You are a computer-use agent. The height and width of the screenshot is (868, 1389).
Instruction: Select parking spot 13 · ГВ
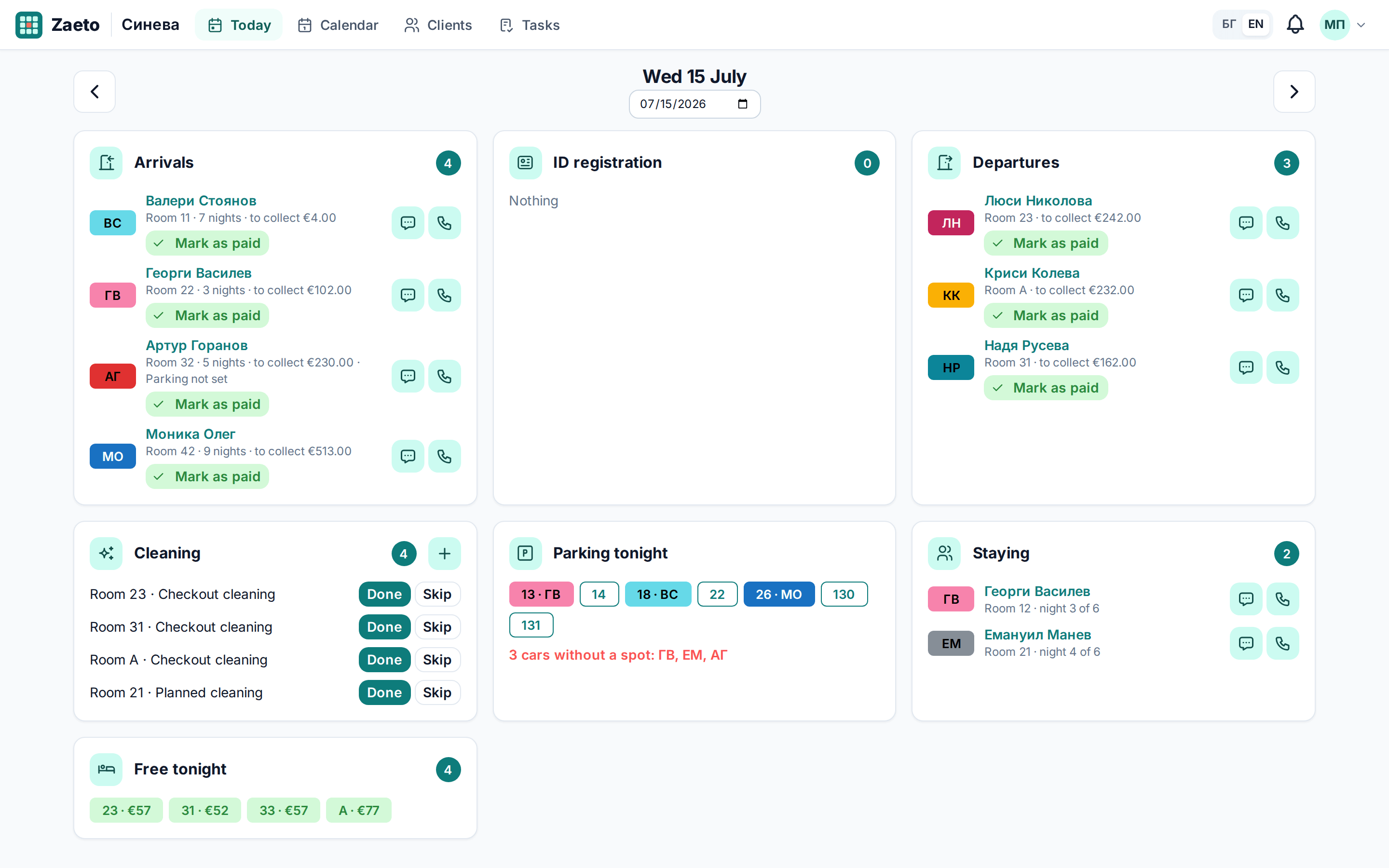541,594
